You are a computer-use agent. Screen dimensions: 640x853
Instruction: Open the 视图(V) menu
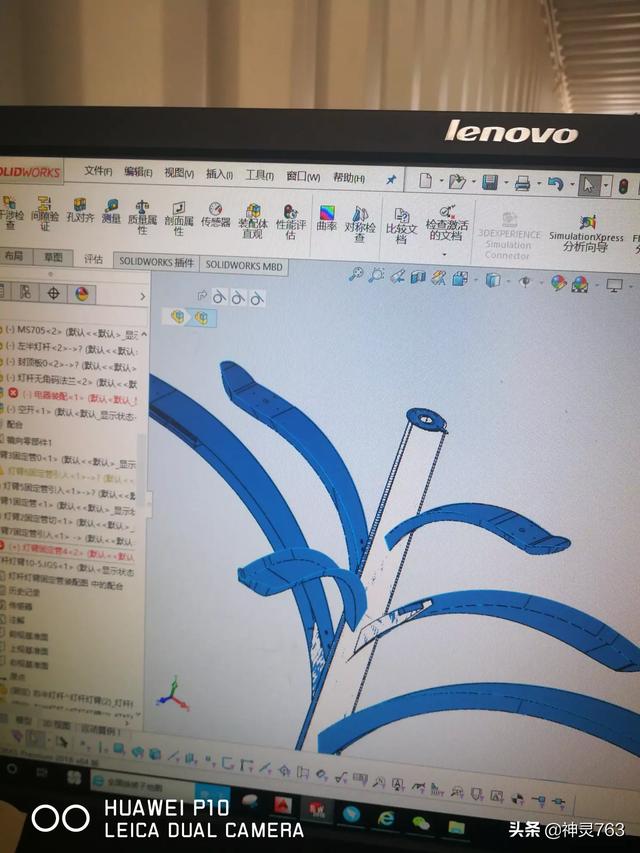(x=179, y=173)
